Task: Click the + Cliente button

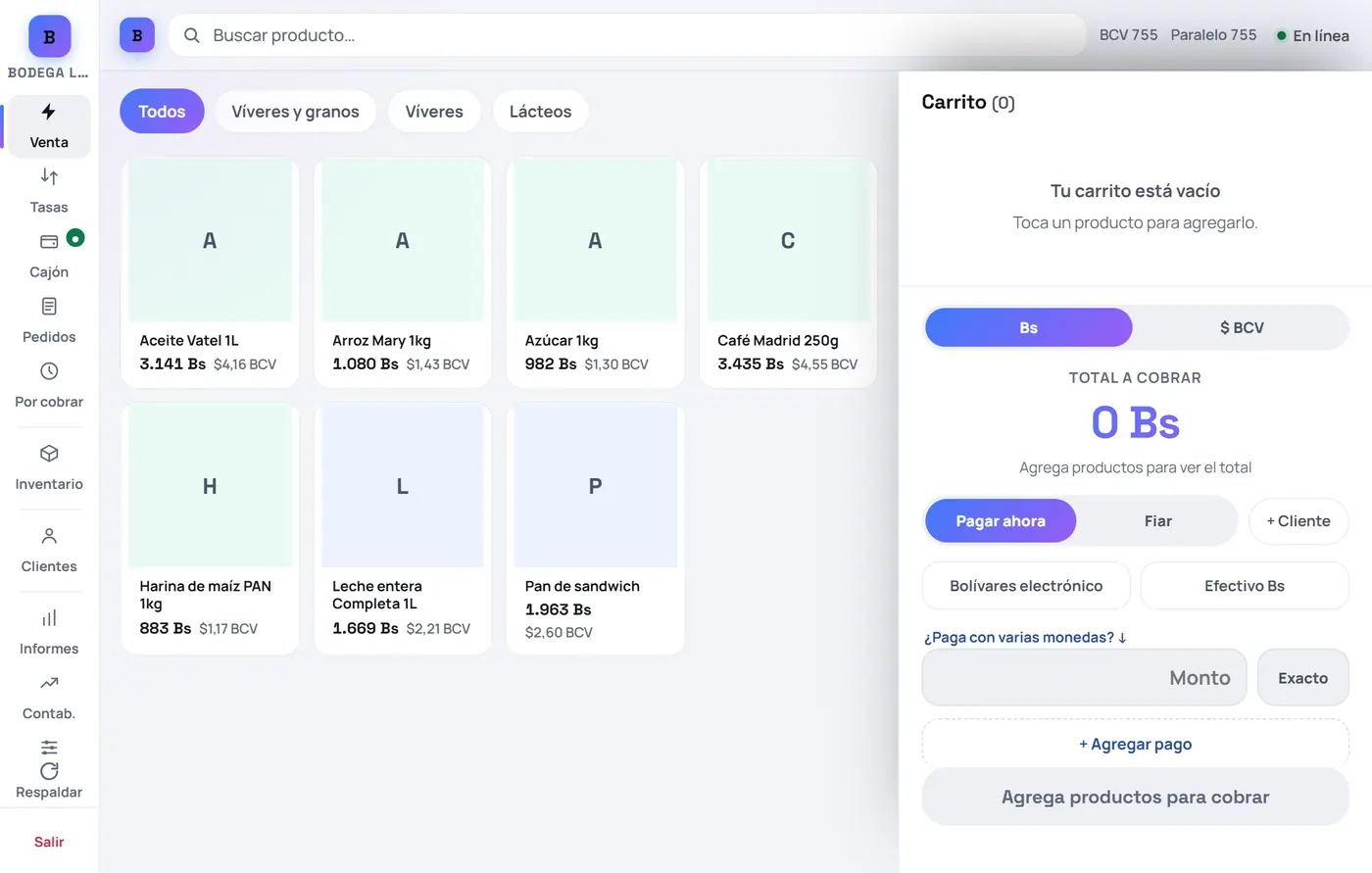Action: (x=1298, y=521)
